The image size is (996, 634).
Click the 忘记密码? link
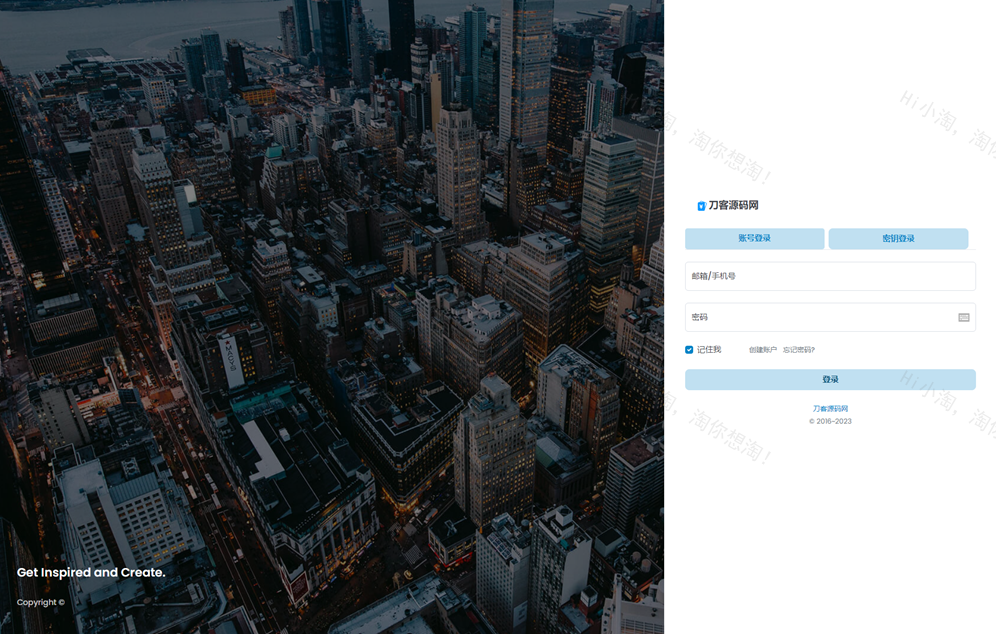tap(799, 349)
